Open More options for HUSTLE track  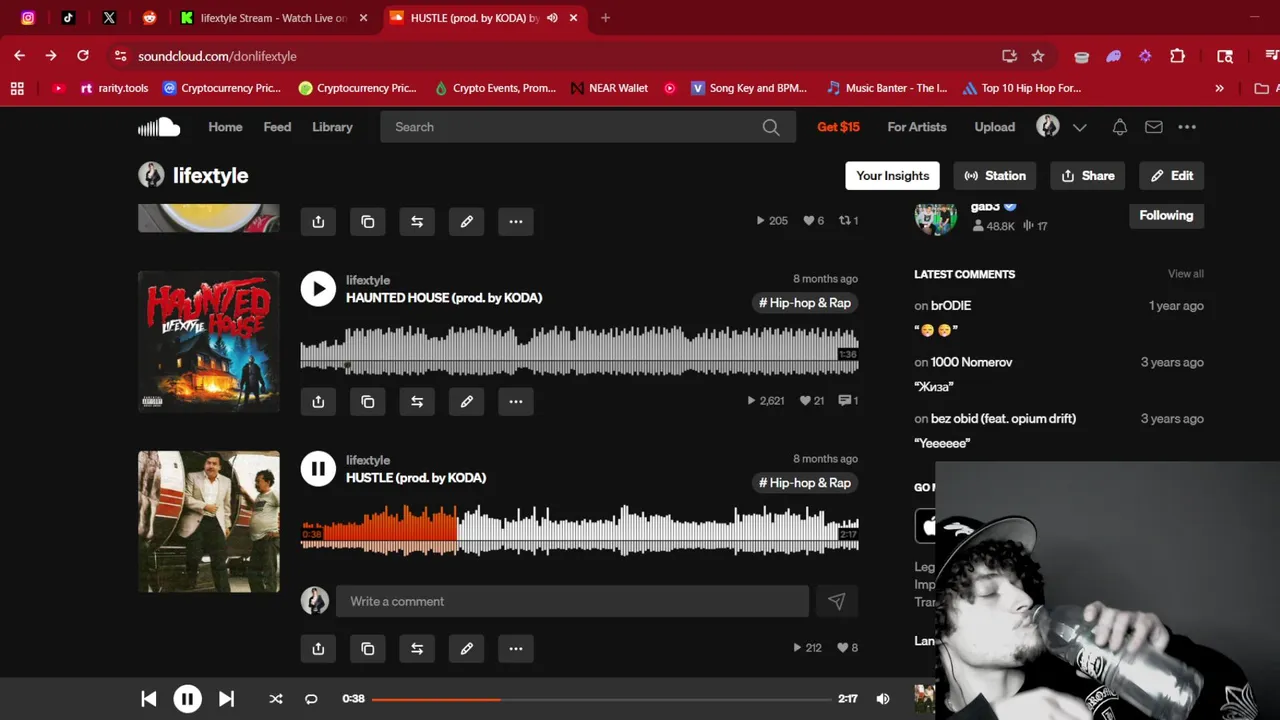pos(516,648)
